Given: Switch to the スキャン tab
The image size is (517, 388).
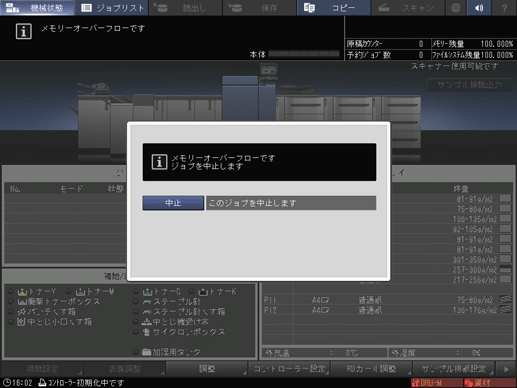Looking at the screenshot, I should [407, 8].
